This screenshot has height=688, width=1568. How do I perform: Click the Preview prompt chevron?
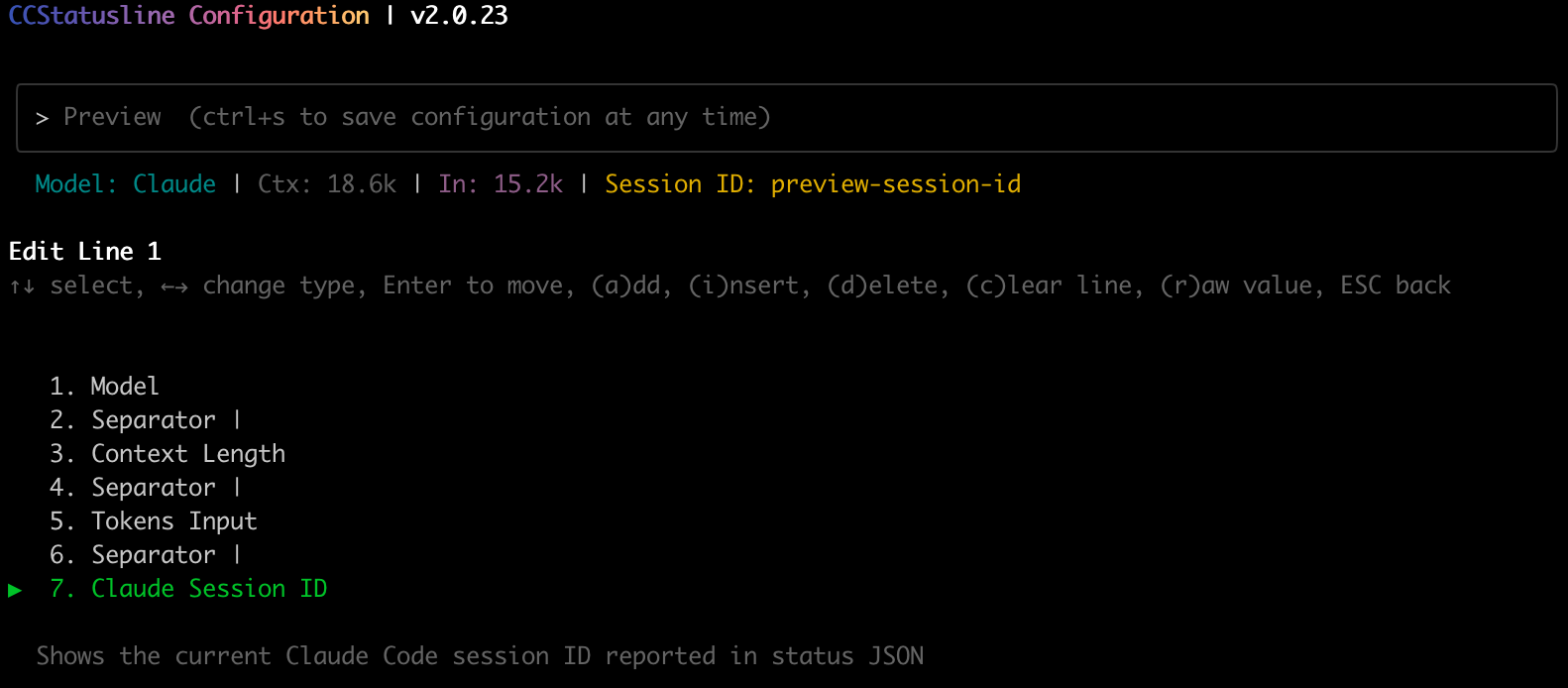click(x=42, y=118)
